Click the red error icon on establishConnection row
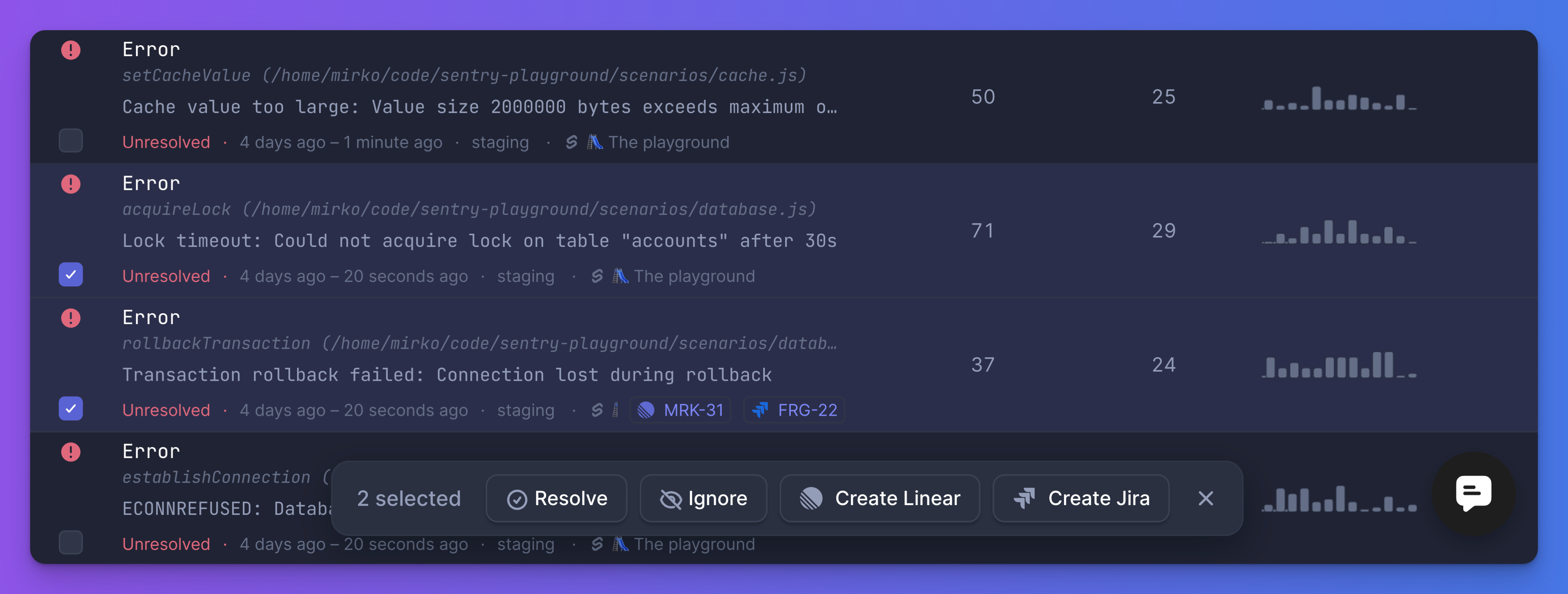 (70, 452)
